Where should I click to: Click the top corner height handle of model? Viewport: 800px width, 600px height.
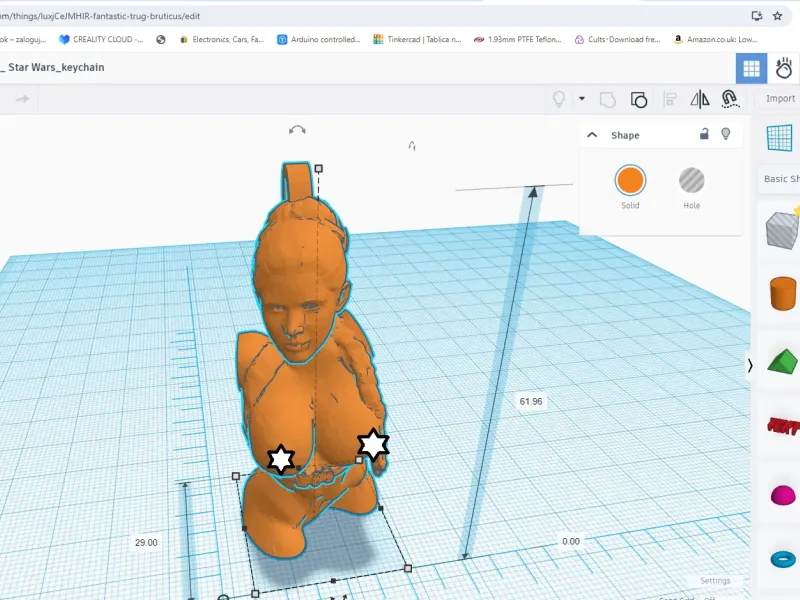(318, 168)
